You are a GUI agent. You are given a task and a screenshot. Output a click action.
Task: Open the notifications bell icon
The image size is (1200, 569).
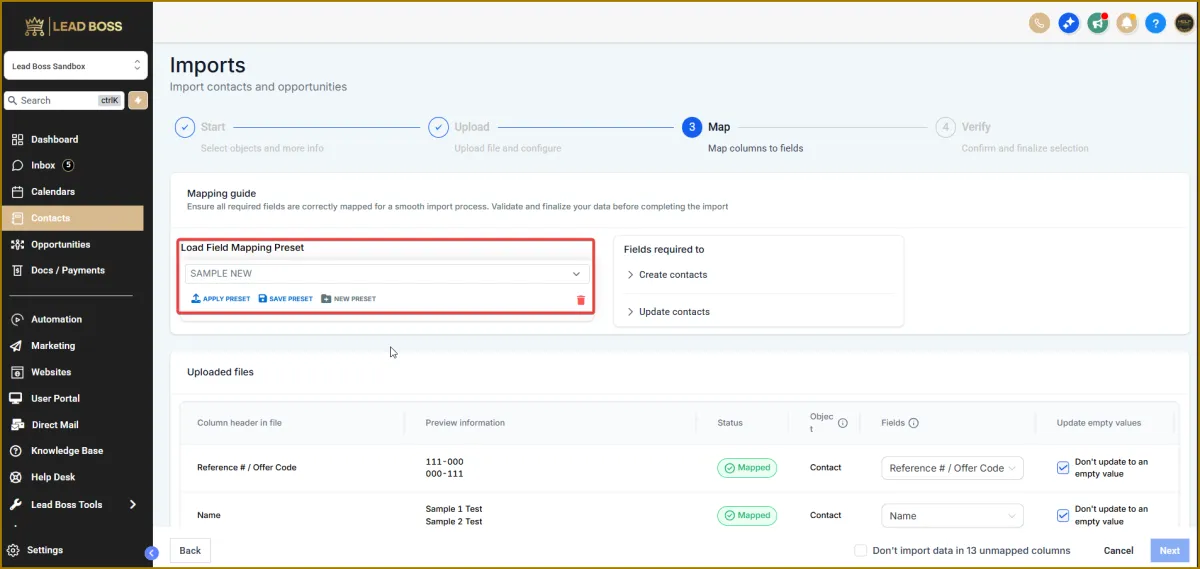pyautogui.click(x=1127, y=23)
